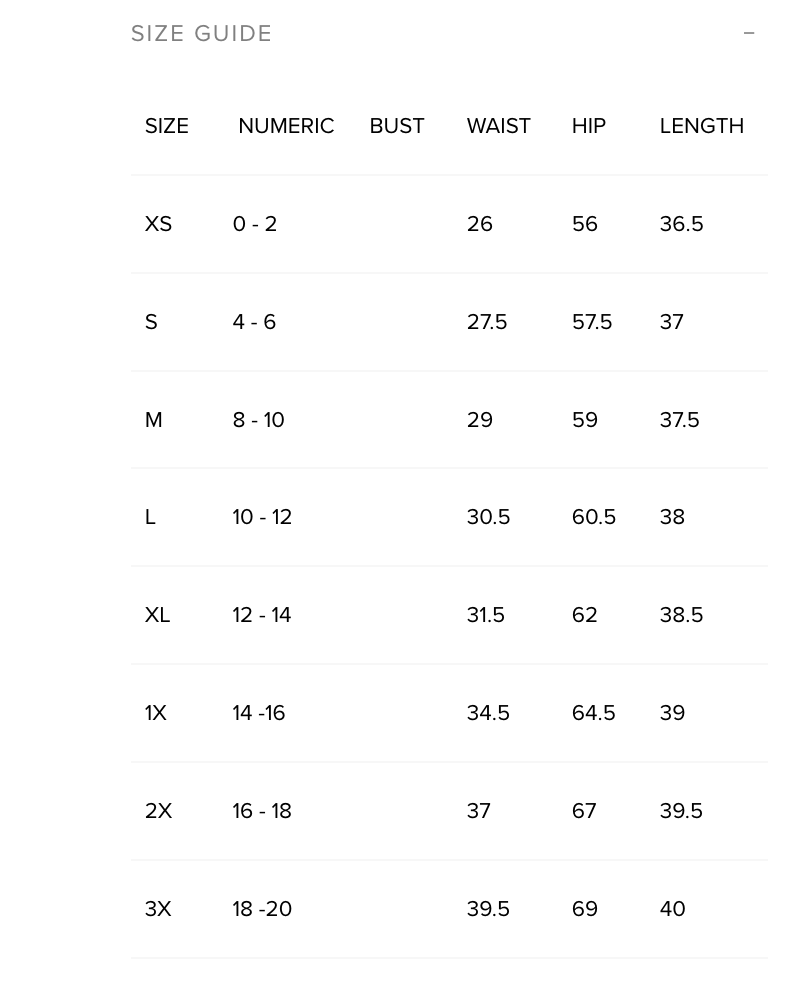Click the SIZE GUIDE heading

coord(202,34)
